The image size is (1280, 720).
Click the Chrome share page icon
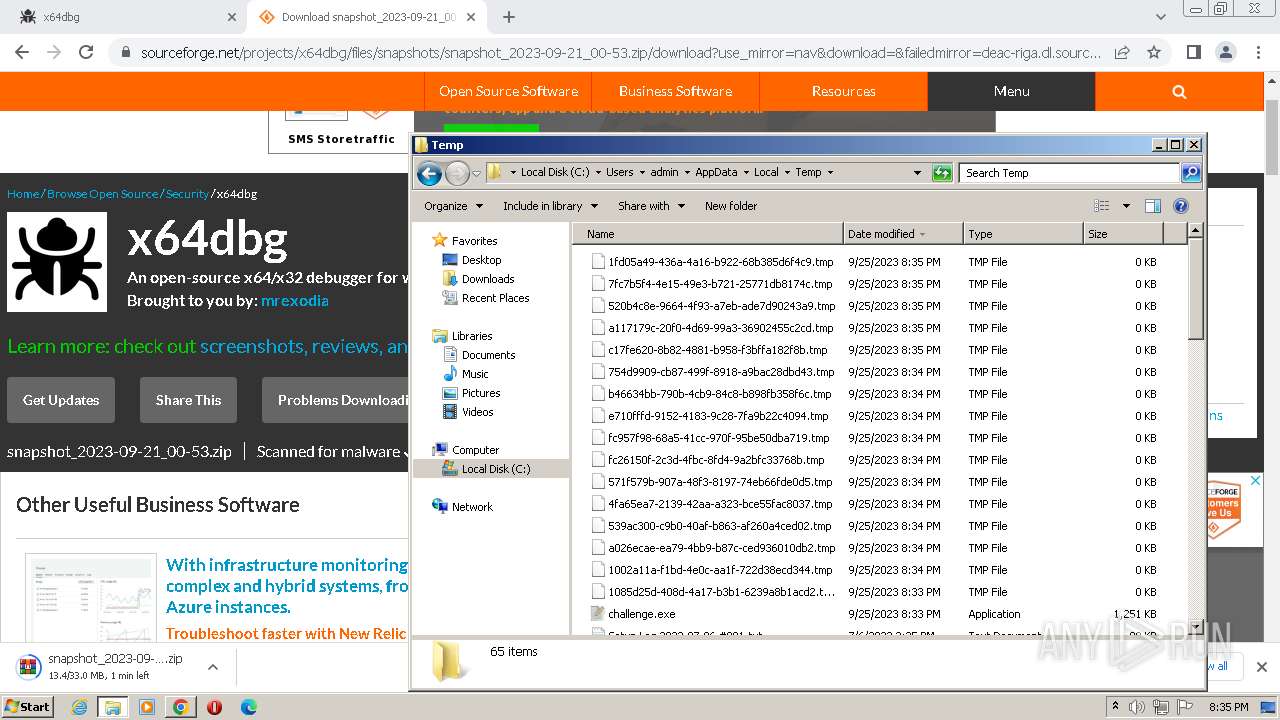pos(1122,52)
